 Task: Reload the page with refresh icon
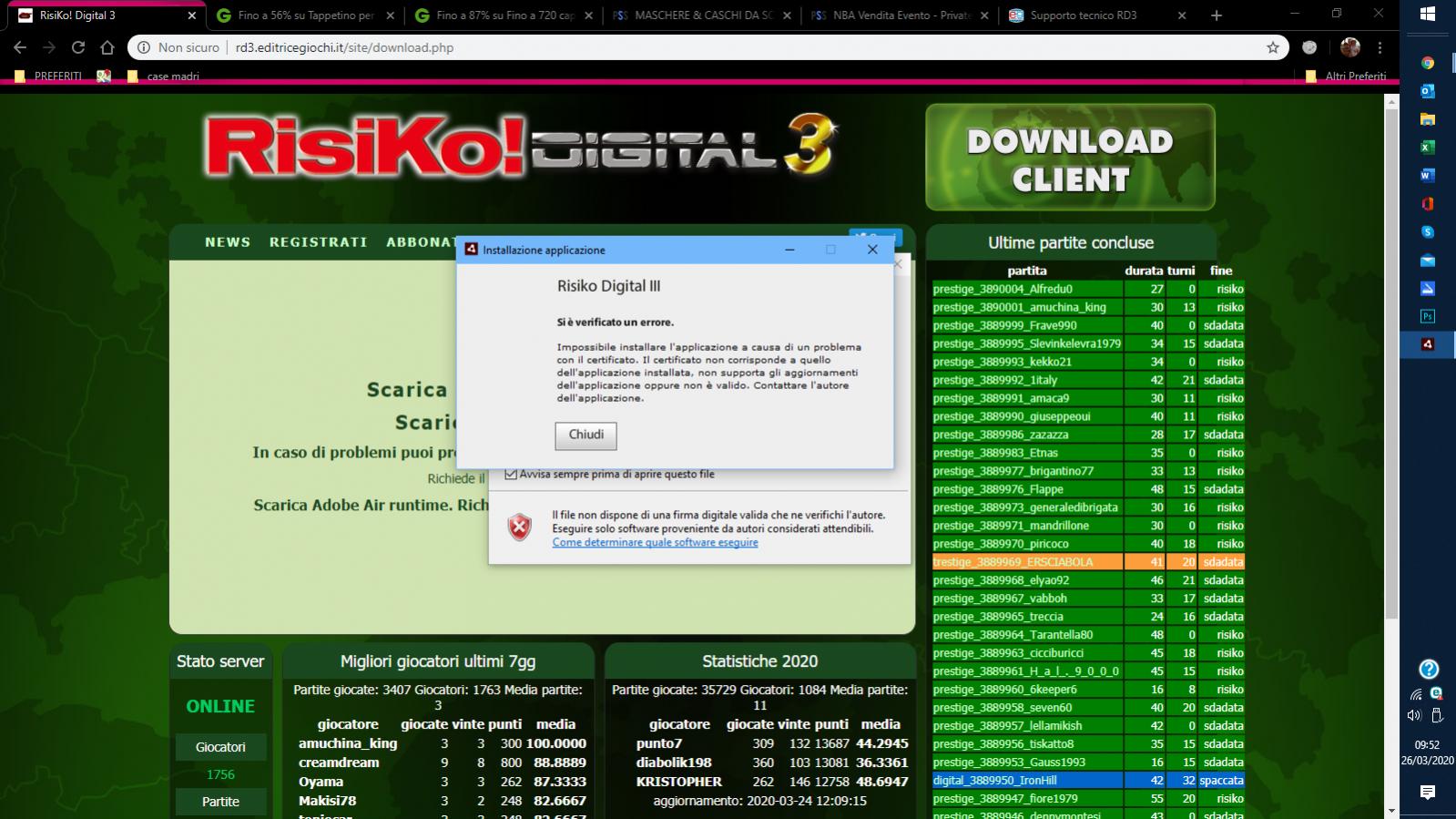coord(78,47)
